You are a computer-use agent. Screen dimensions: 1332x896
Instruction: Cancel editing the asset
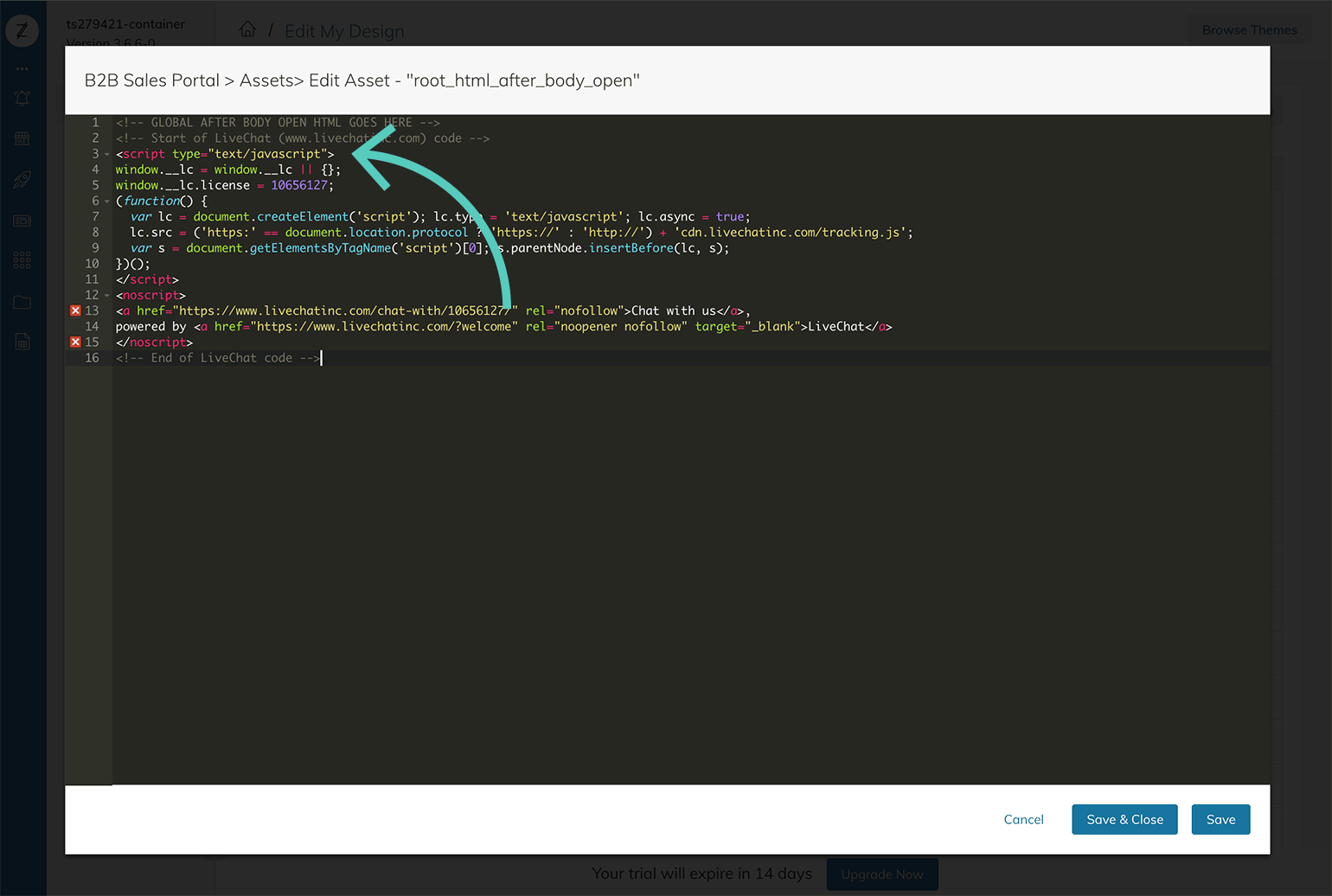pos(1023,819)
